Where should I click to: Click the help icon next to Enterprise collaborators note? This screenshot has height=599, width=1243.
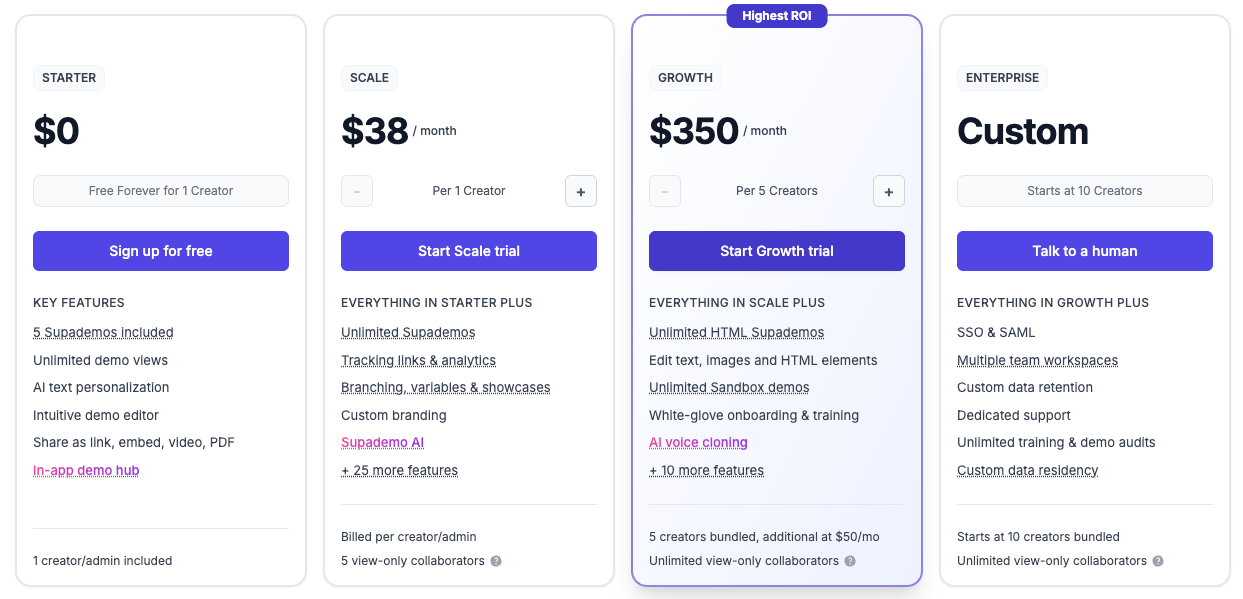(x=1157, y=561)
